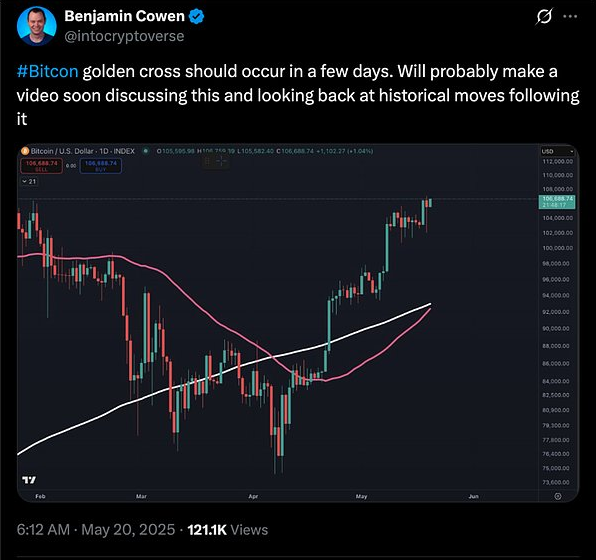
Task: Click the blue BUY 106,688.74 button
Action: click(x=101, y=166)
